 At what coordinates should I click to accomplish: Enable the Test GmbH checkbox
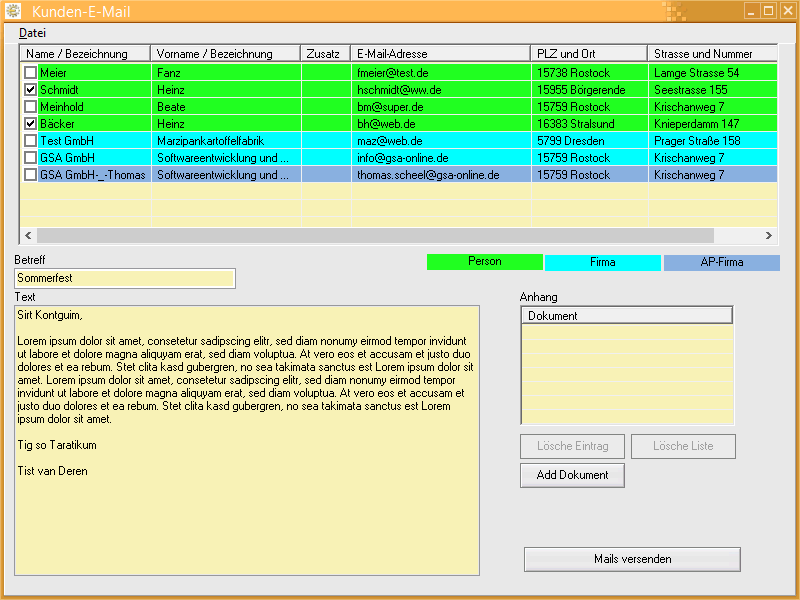pyautogui.click(x=30, y=141)
